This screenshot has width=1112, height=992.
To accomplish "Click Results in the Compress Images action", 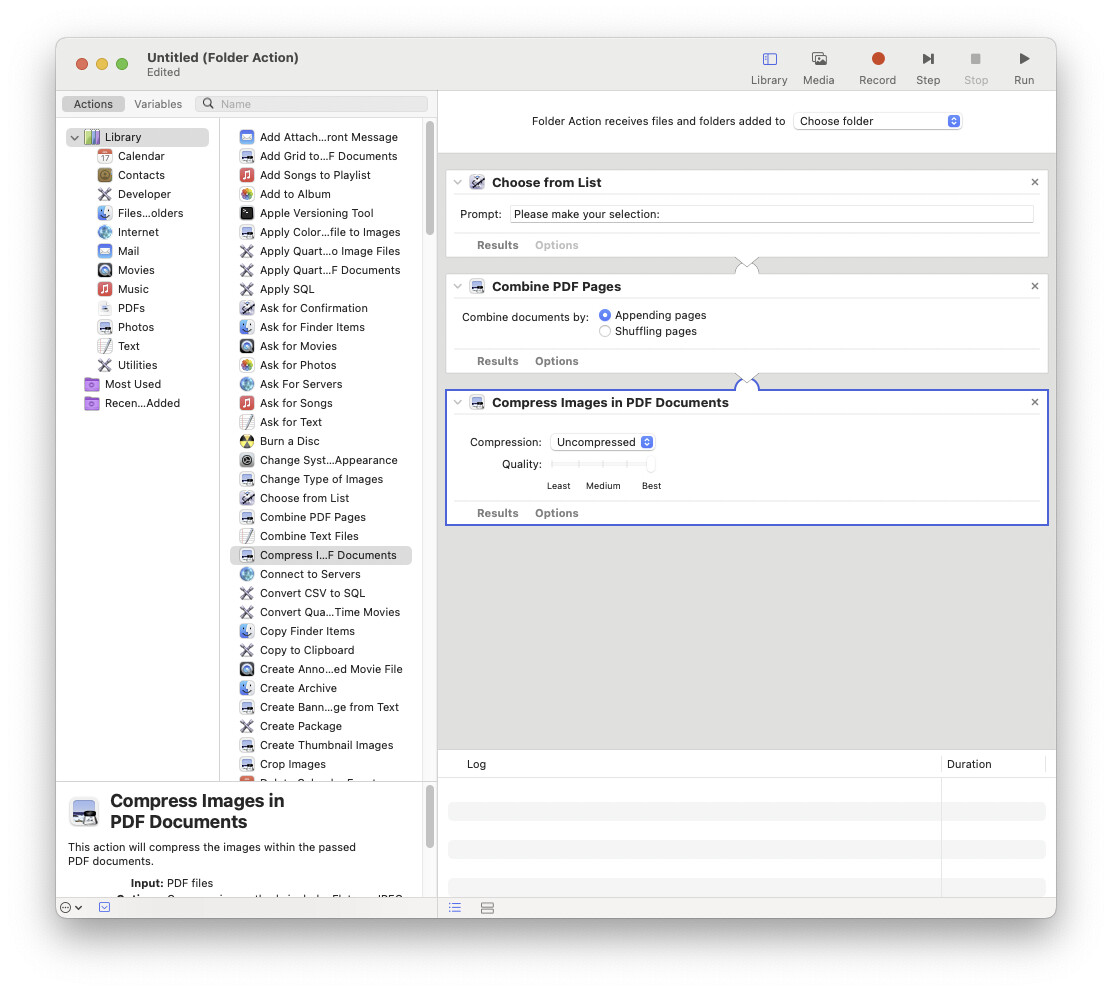I will [497, 512].
